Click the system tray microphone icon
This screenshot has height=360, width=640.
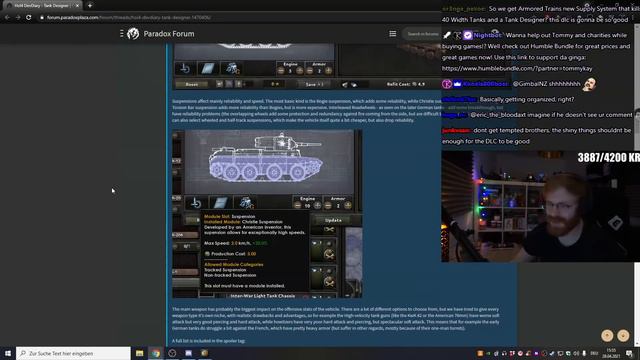(x=584, y=353)
